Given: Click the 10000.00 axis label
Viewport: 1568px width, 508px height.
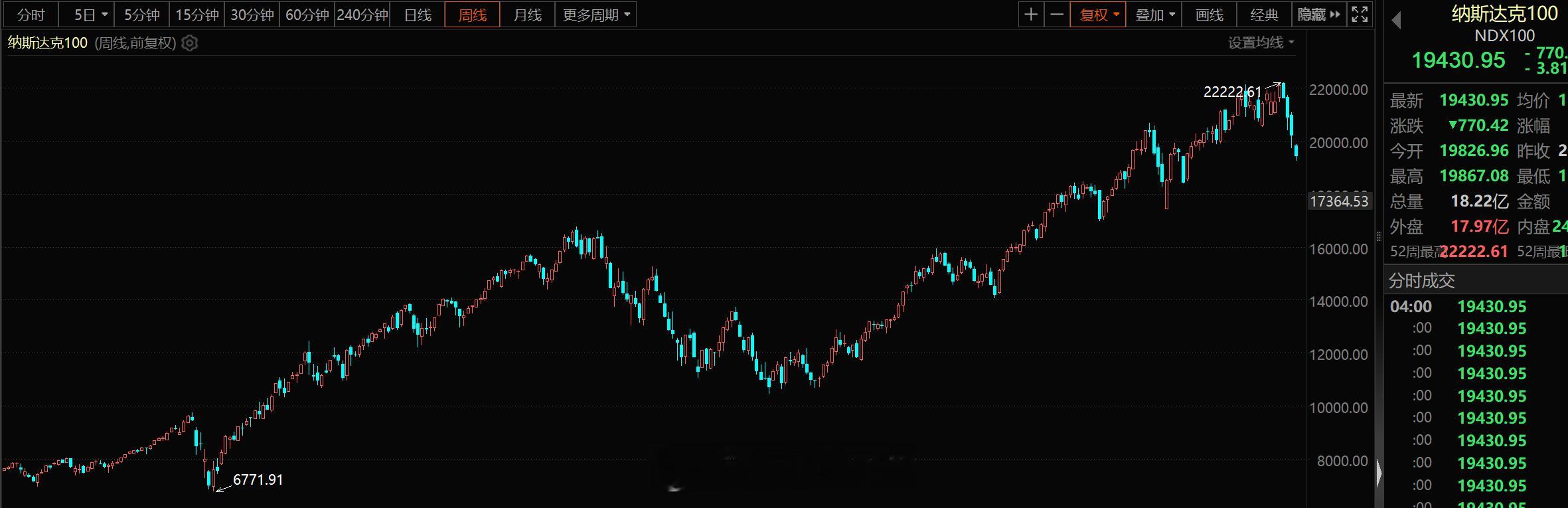Looking at the screenshot, I should click(x=1338, y=408).
